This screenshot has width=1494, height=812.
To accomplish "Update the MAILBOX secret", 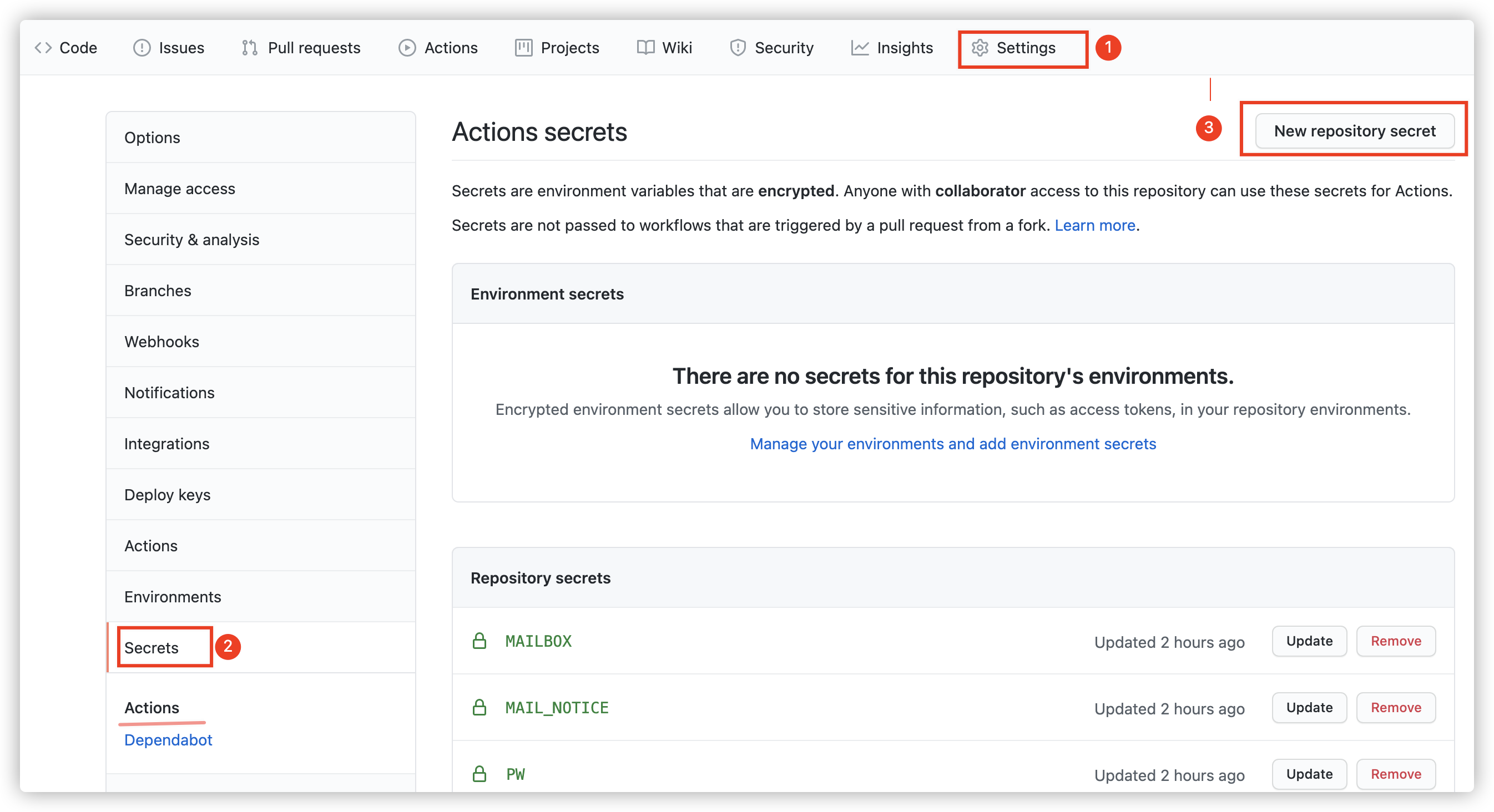I will 1309,641.
